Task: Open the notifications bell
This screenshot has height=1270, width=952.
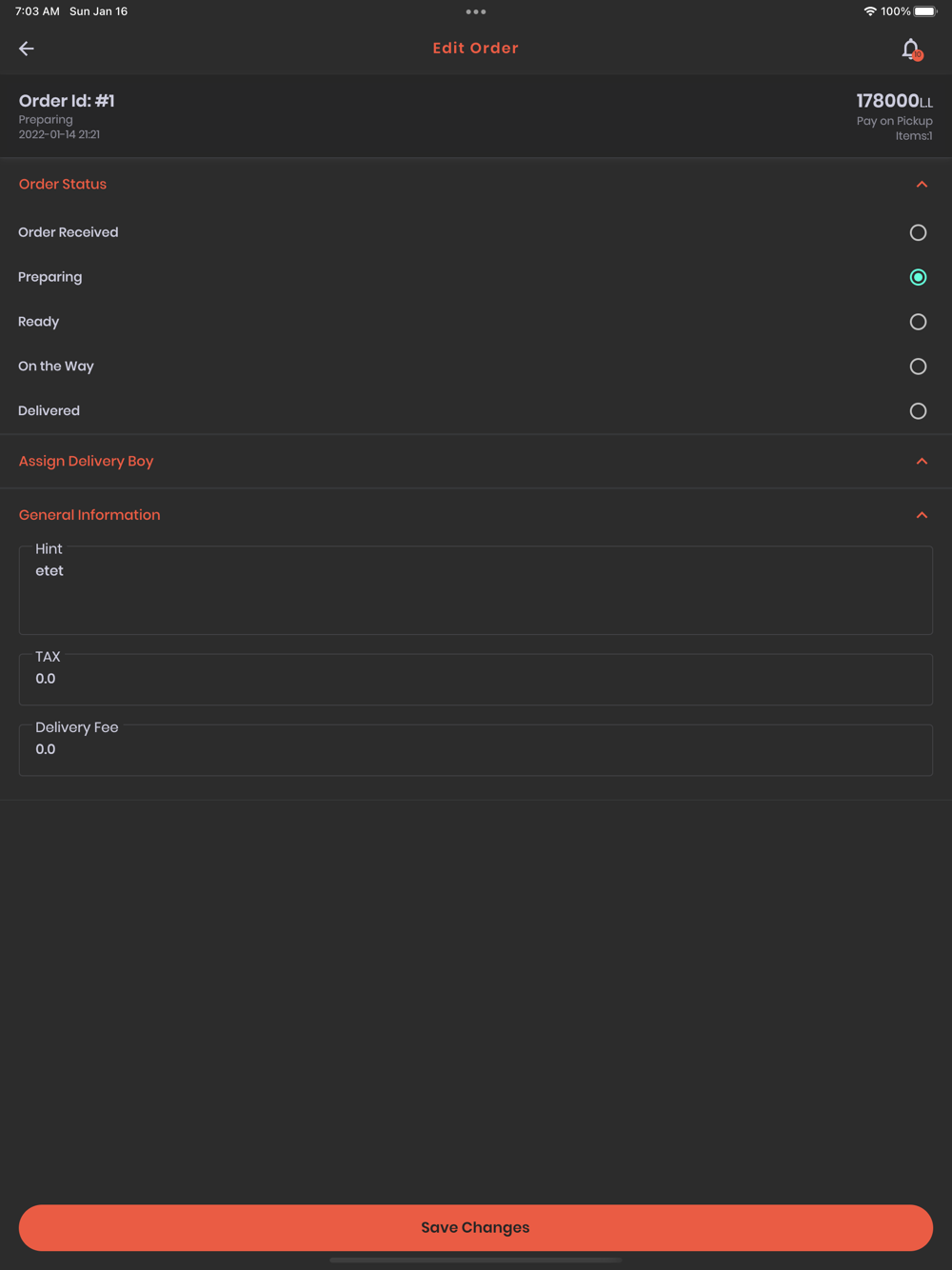Action: (912, 49)
